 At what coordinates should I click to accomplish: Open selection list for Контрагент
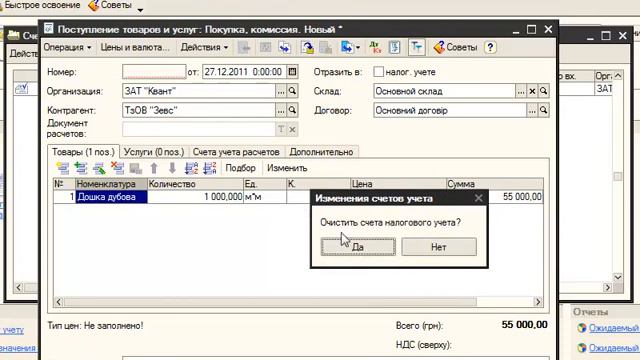pyautogui.click(x=281, y=110)
